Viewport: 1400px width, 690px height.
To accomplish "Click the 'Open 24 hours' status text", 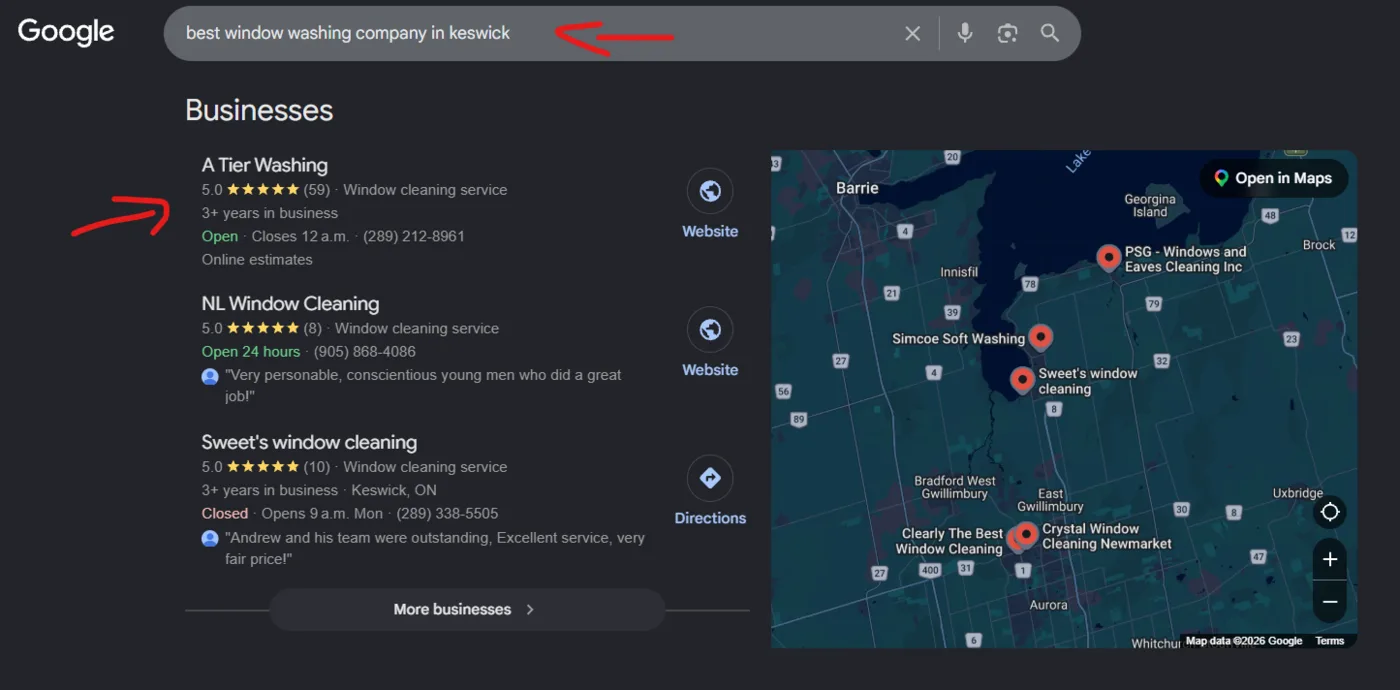I will tap(251, 352).
